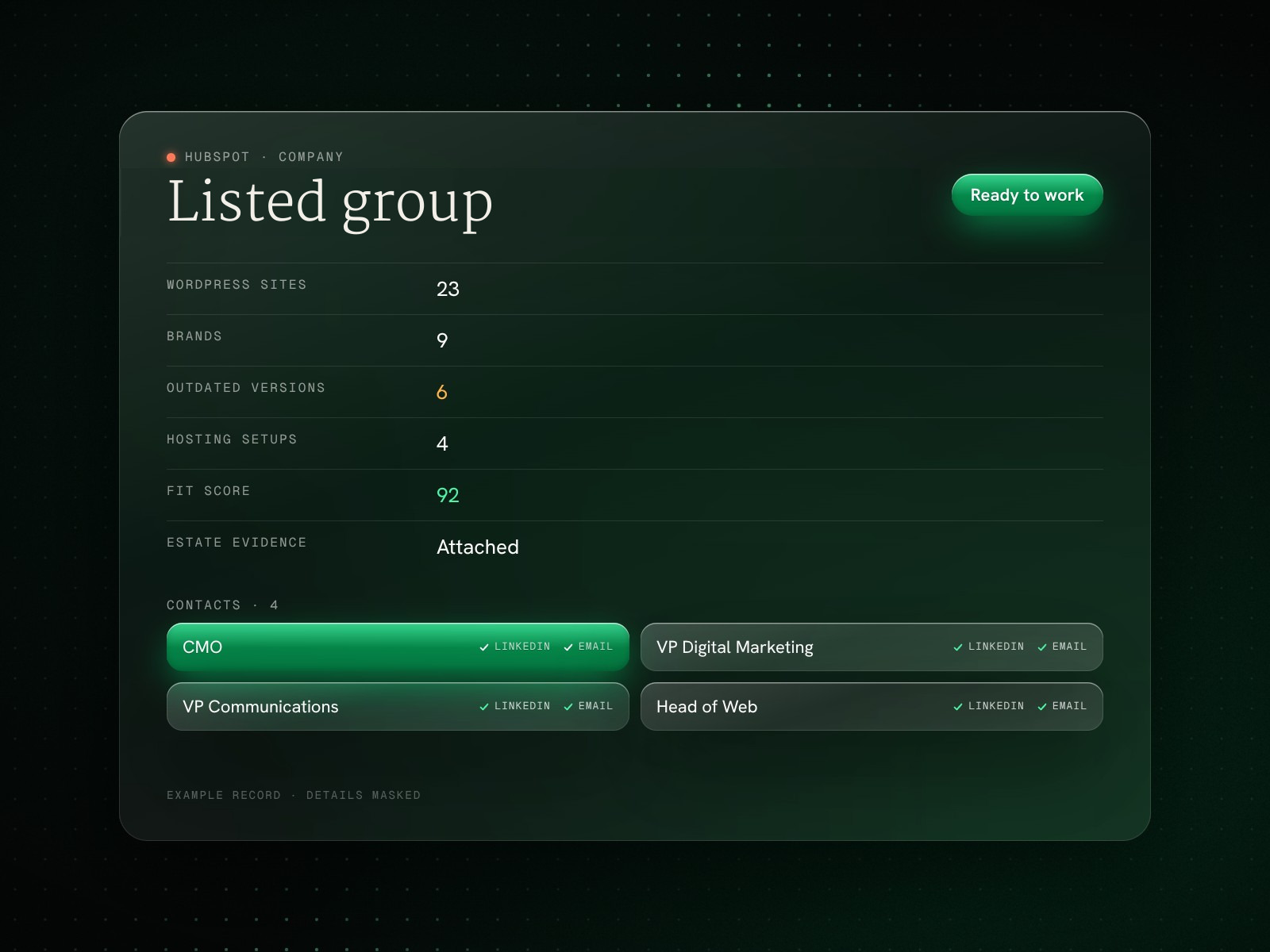
Task: Click the orange HubSpot status dot
Action: (x=171, y=157)
